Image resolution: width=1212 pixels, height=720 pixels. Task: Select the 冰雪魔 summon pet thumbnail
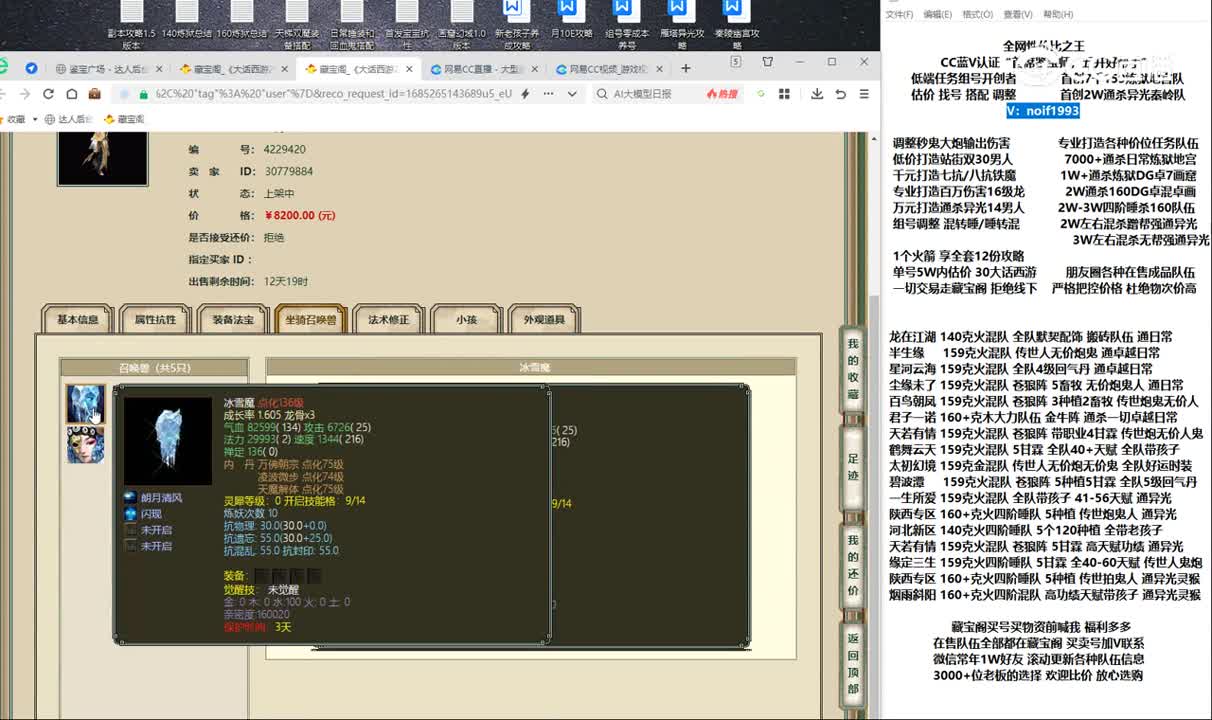85,404
